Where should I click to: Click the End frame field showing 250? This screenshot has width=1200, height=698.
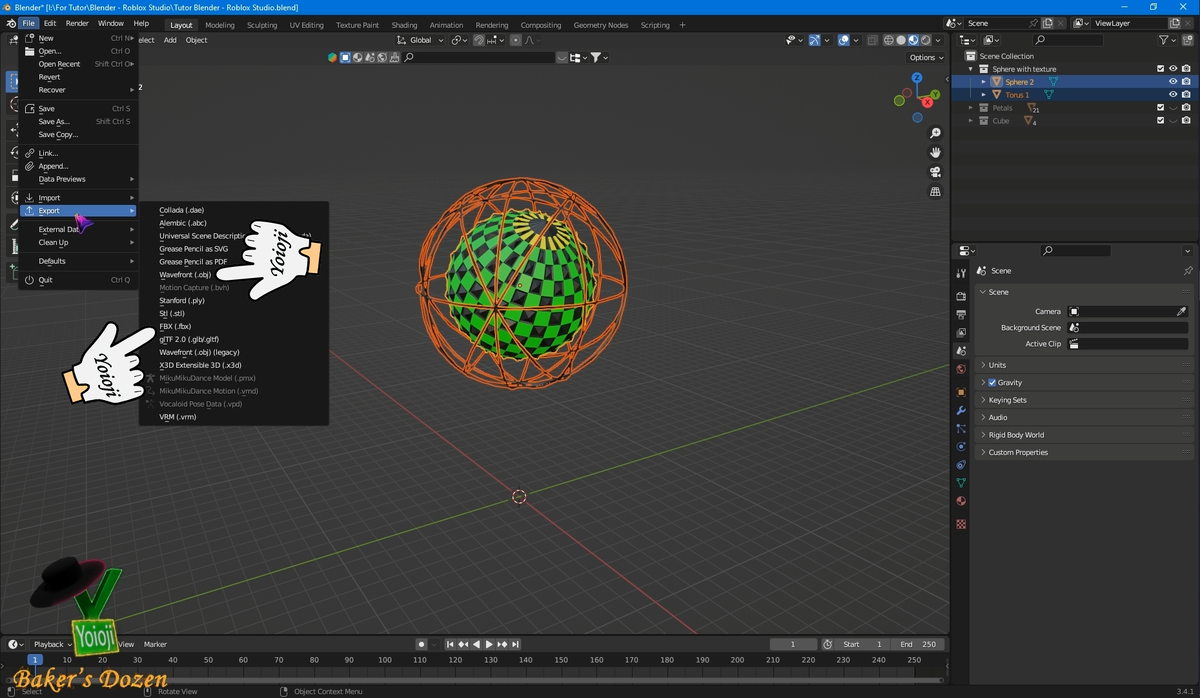918,644
